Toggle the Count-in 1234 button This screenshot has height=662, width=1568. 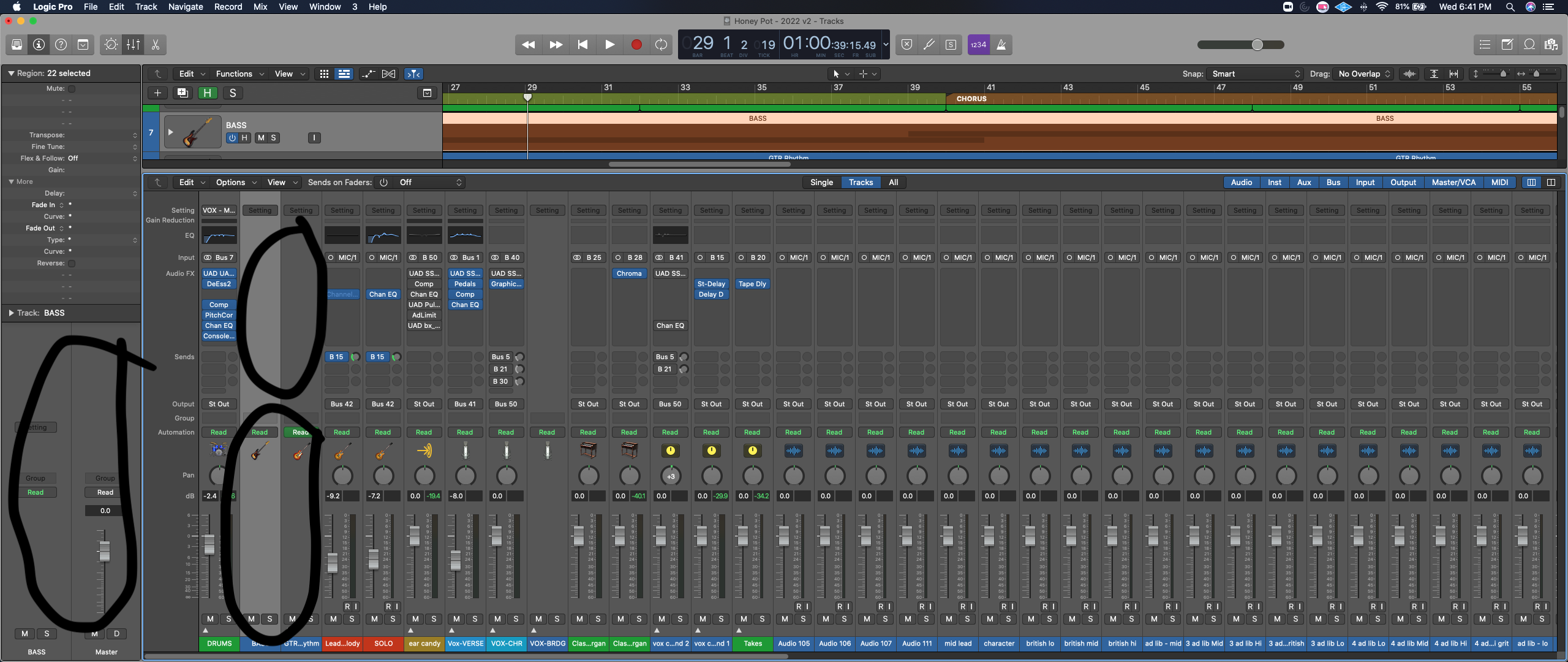click(978, 45)
